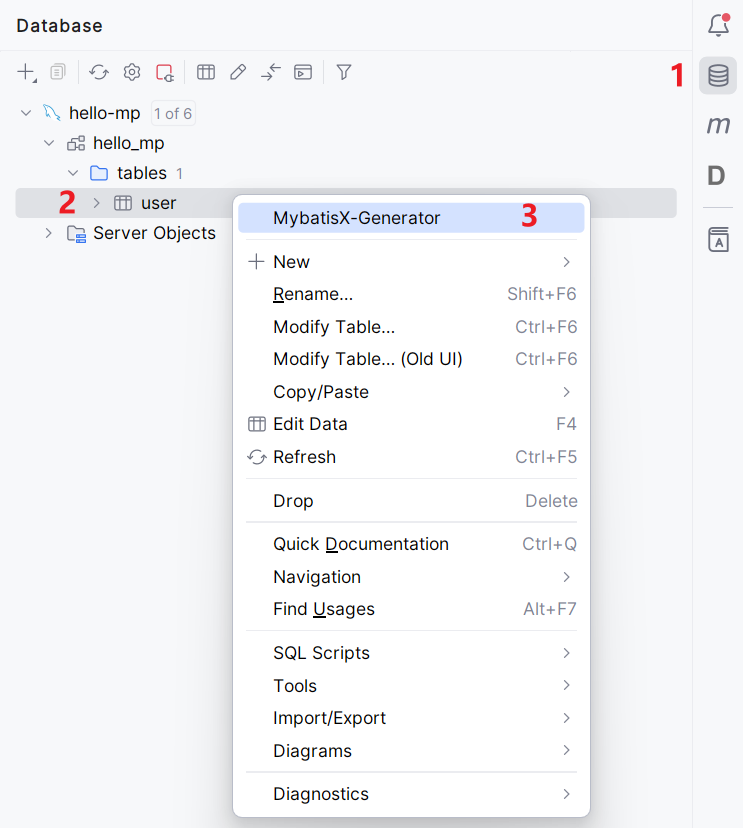This screenshot has width=743, height=828.
Task: Click the Jump to Query Console icon
Action: click(x=303, y=72)
